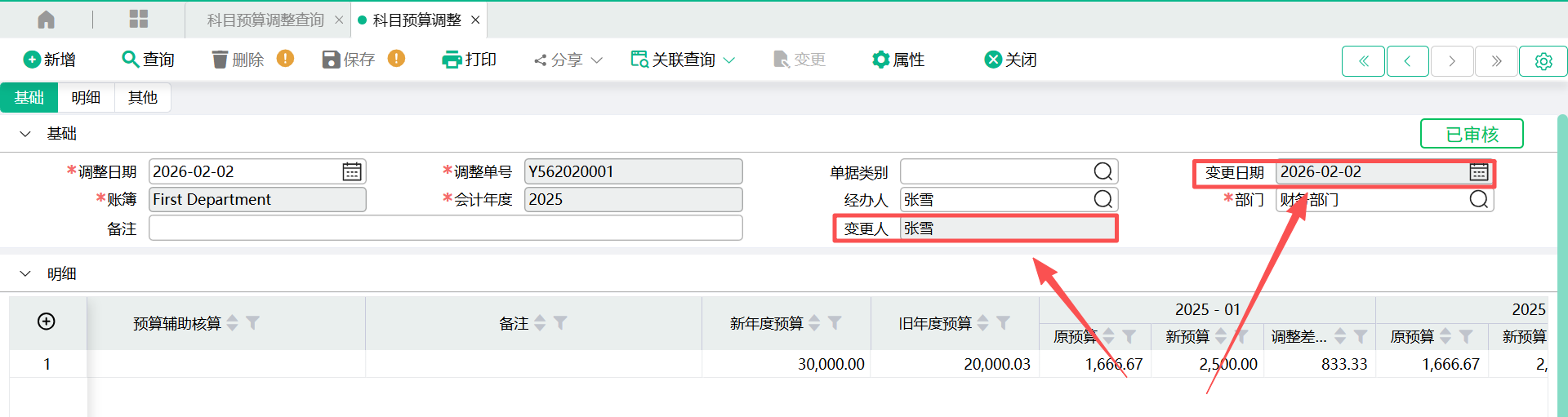The height and width of the screenshot is (417, 1568).
Task: Open calendar picker for 调整日期 field
Action: [352, 171]
